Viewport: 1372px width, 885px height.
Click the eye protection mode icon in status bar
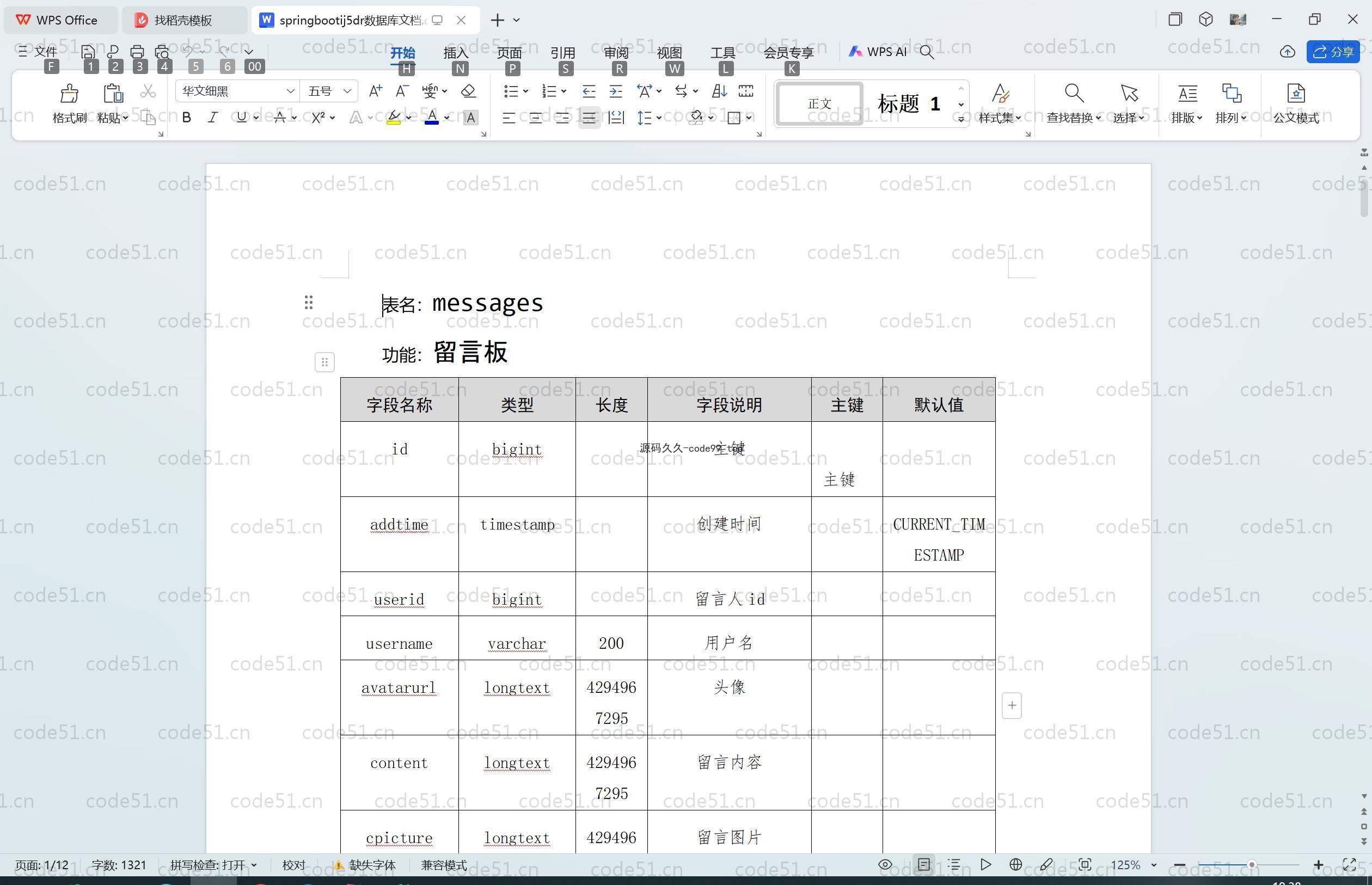pos(885,865)
